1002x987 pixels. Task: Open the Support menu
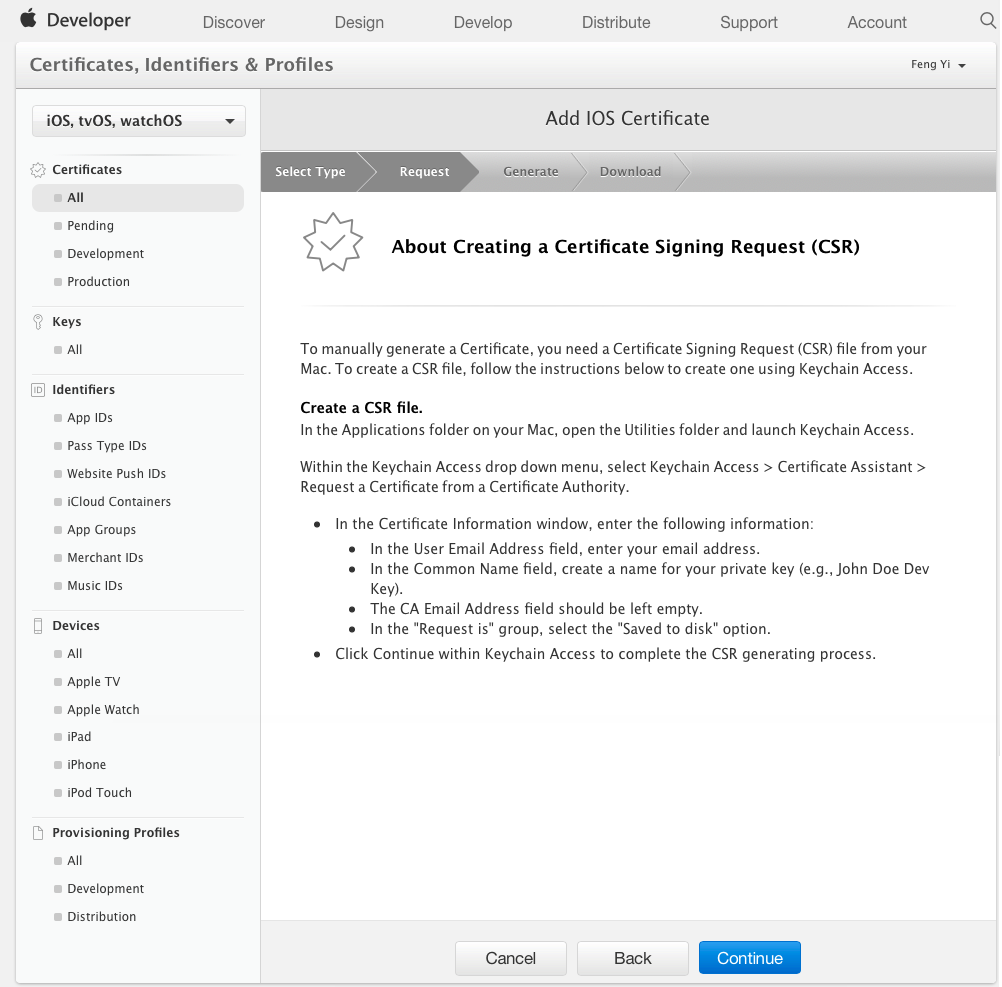click(x=748, y=22)
